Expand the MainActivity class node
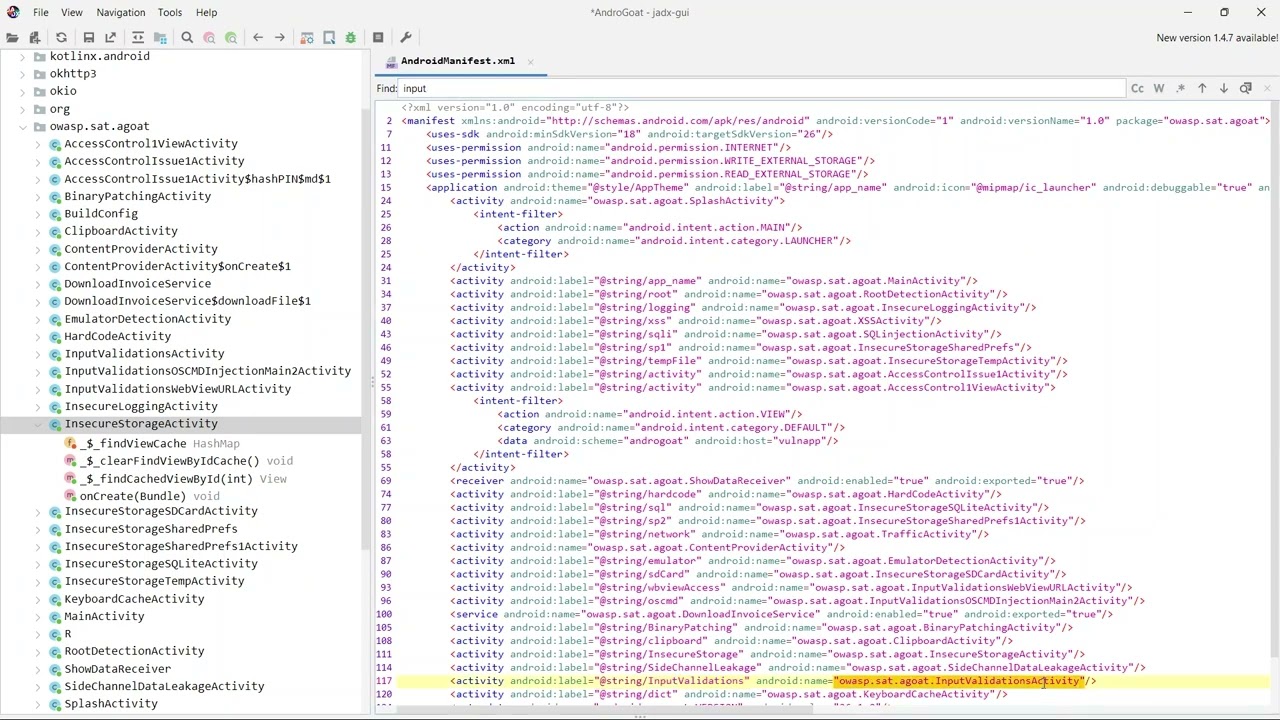This screenshot has width=1280, height=720. click(38, 616)
